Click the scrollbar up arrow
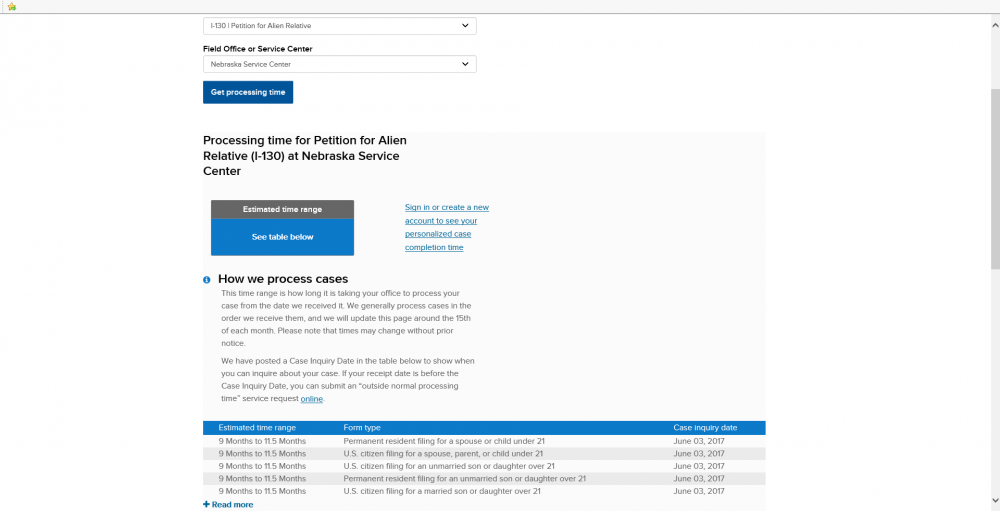The image size is (1000, 511). point(995,24)
